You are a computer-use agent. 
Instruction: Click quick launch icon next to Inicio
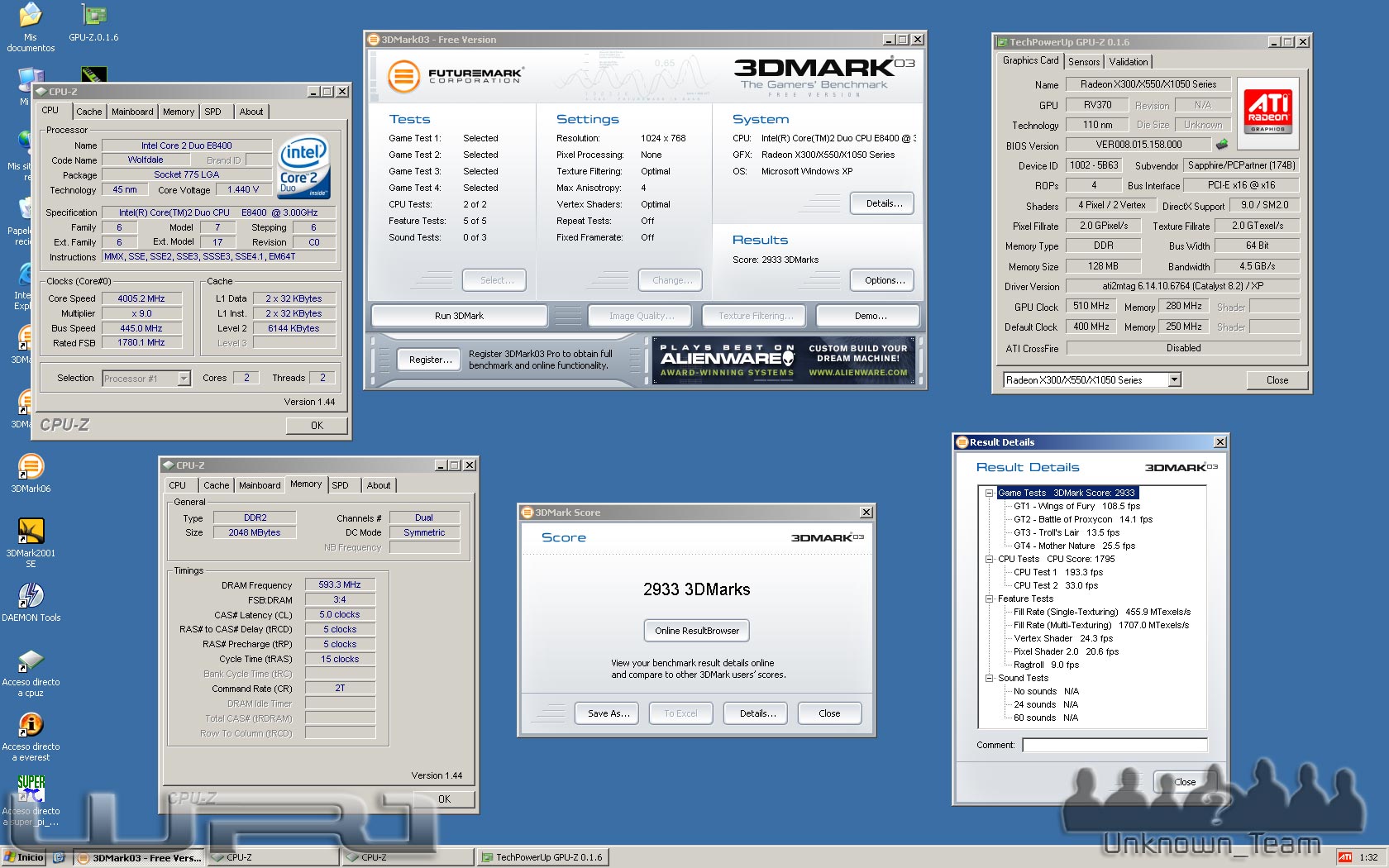tap(59, 857)
